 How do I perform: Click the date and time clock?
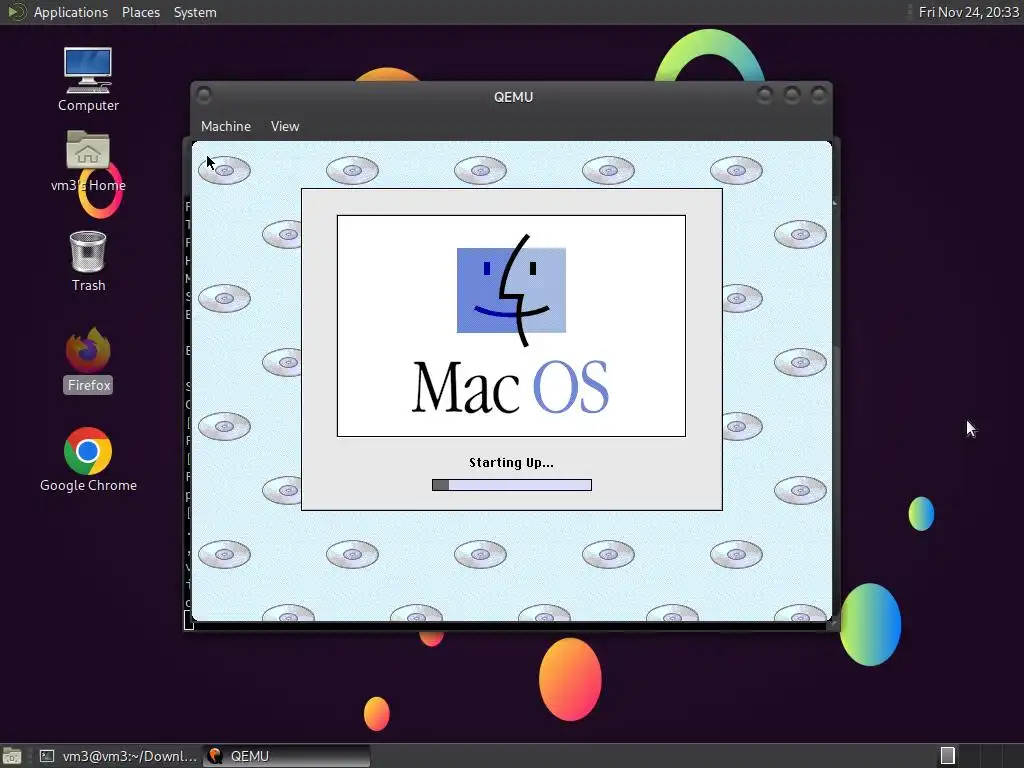(x=968, y=12)
